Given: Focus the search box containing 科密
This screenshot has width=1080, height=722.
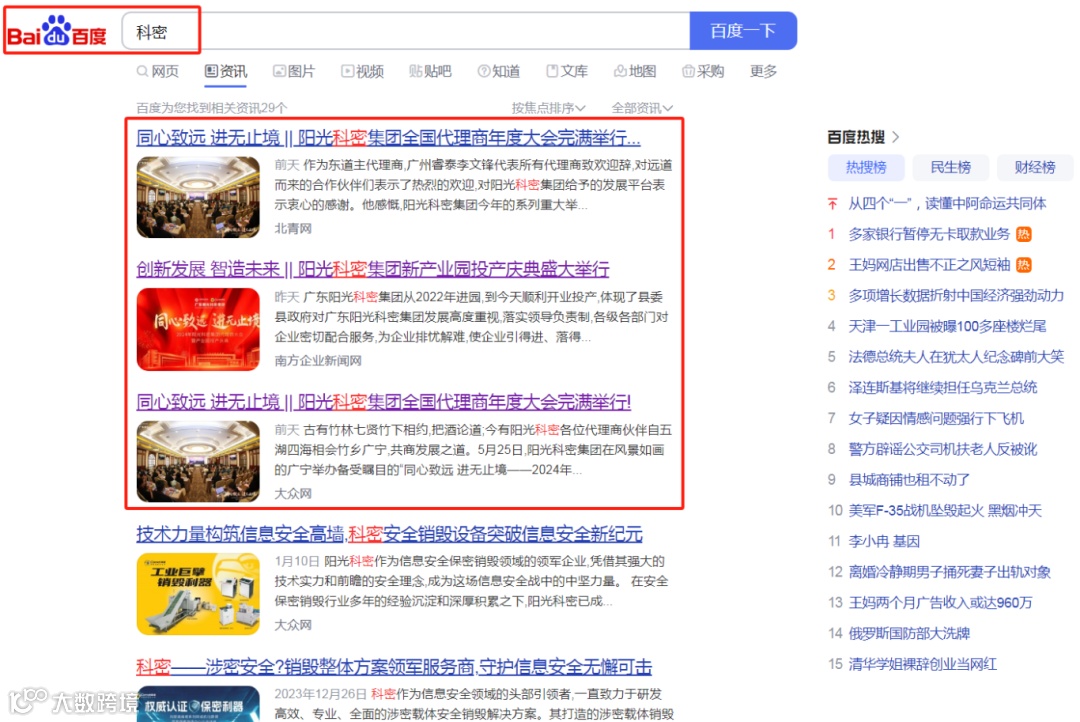Looking at the screenshot, I should coord(406,31).
